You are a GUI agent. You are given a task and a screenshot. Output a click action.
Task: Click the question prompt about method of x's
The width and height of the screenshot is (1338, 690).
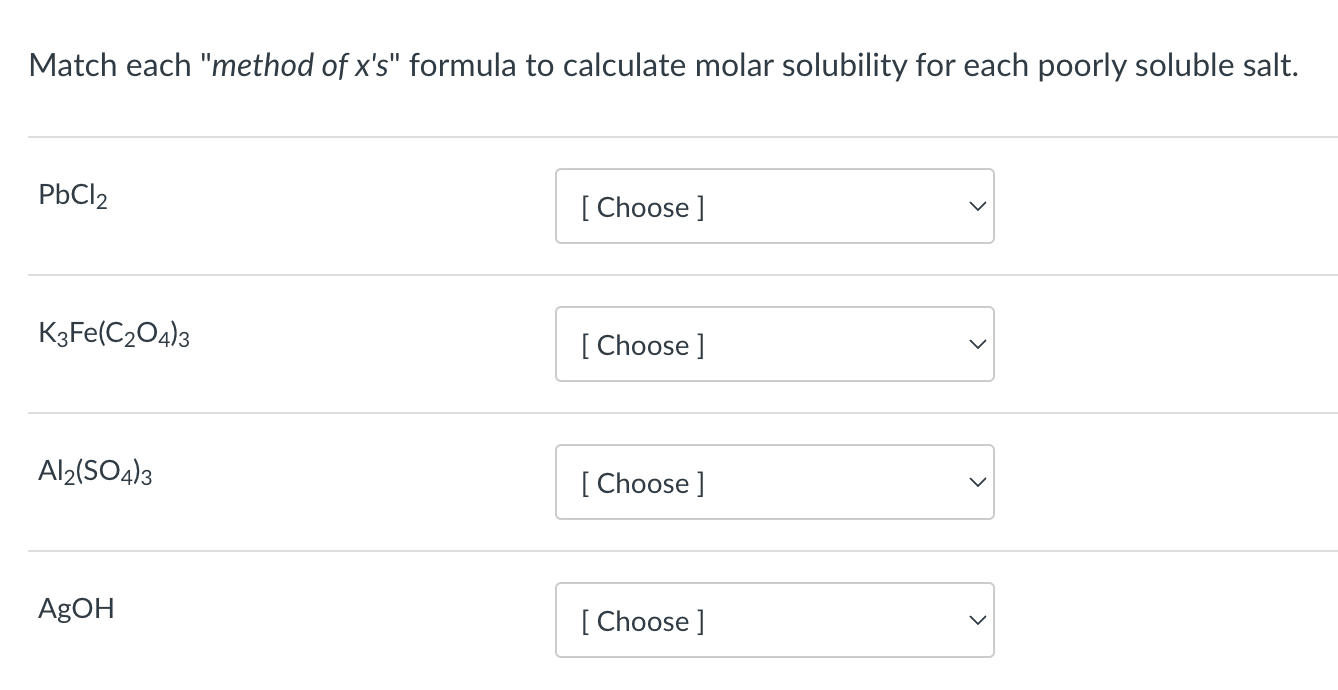663,65
